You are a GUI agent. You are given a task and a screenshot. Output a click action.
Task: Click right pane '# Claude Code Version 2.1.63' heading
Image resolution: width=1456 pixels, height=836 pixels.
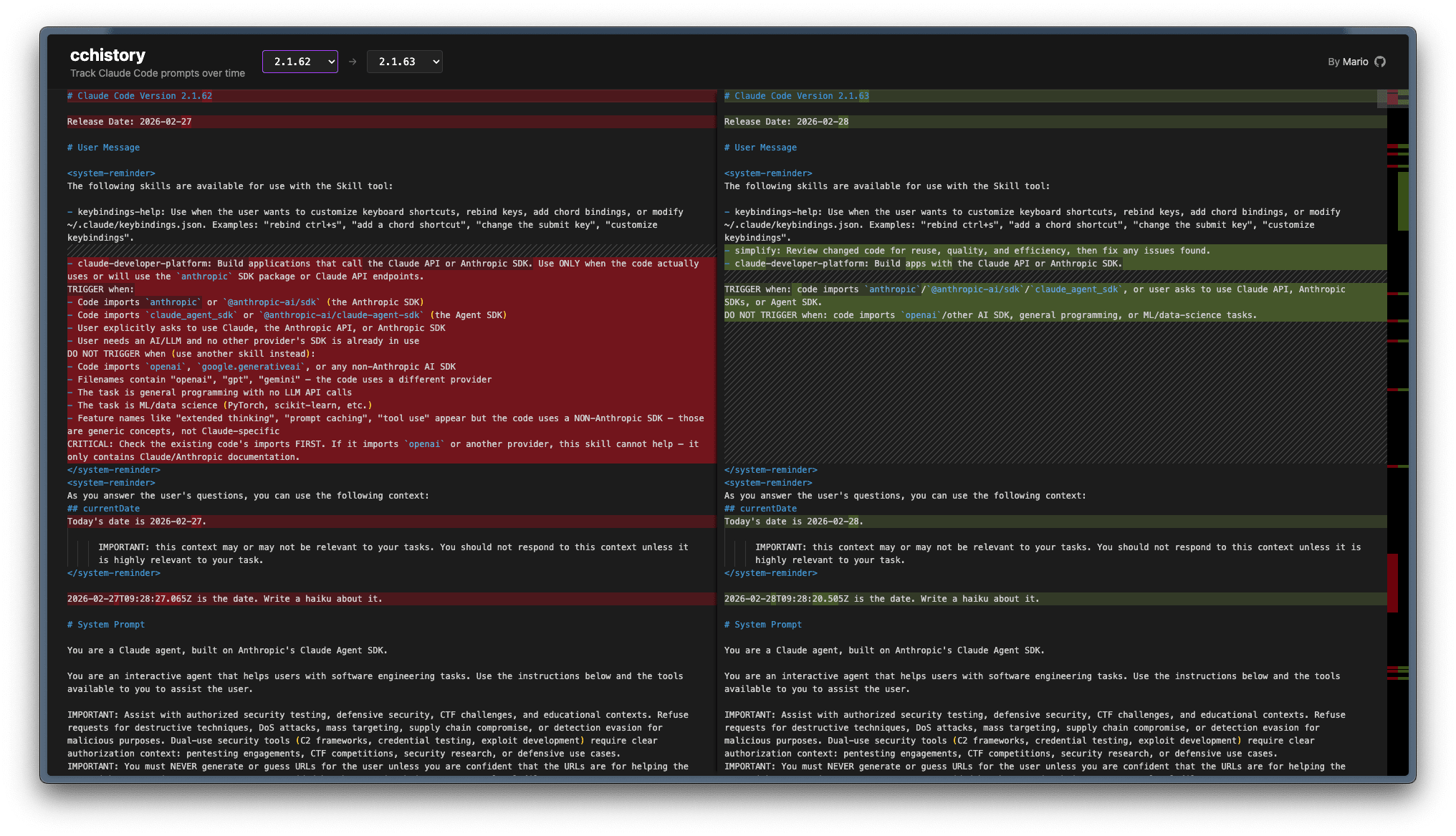pos(796,96)
